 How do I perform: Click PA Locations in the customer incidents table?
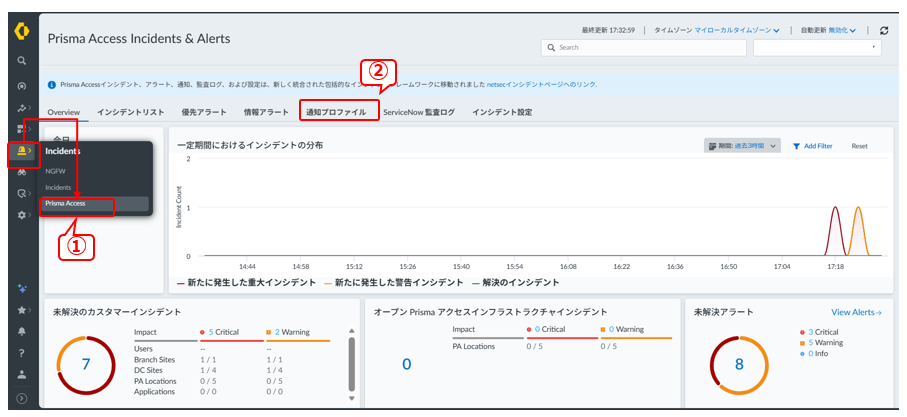155,381
